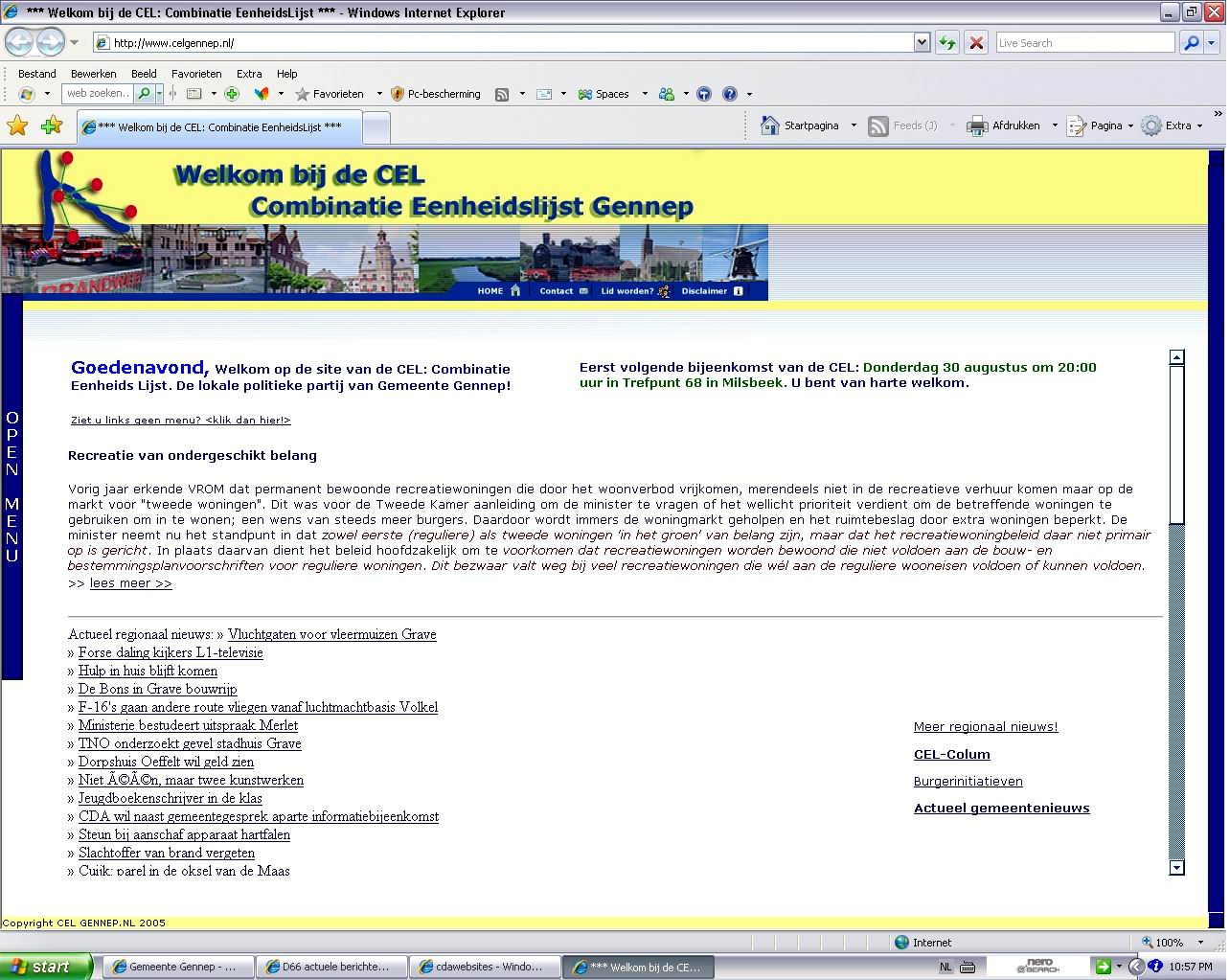Click the Afdrukken printer icon
Image resolution: width=1230 pixels, height=980 pixels.
[x=977, y=125]
